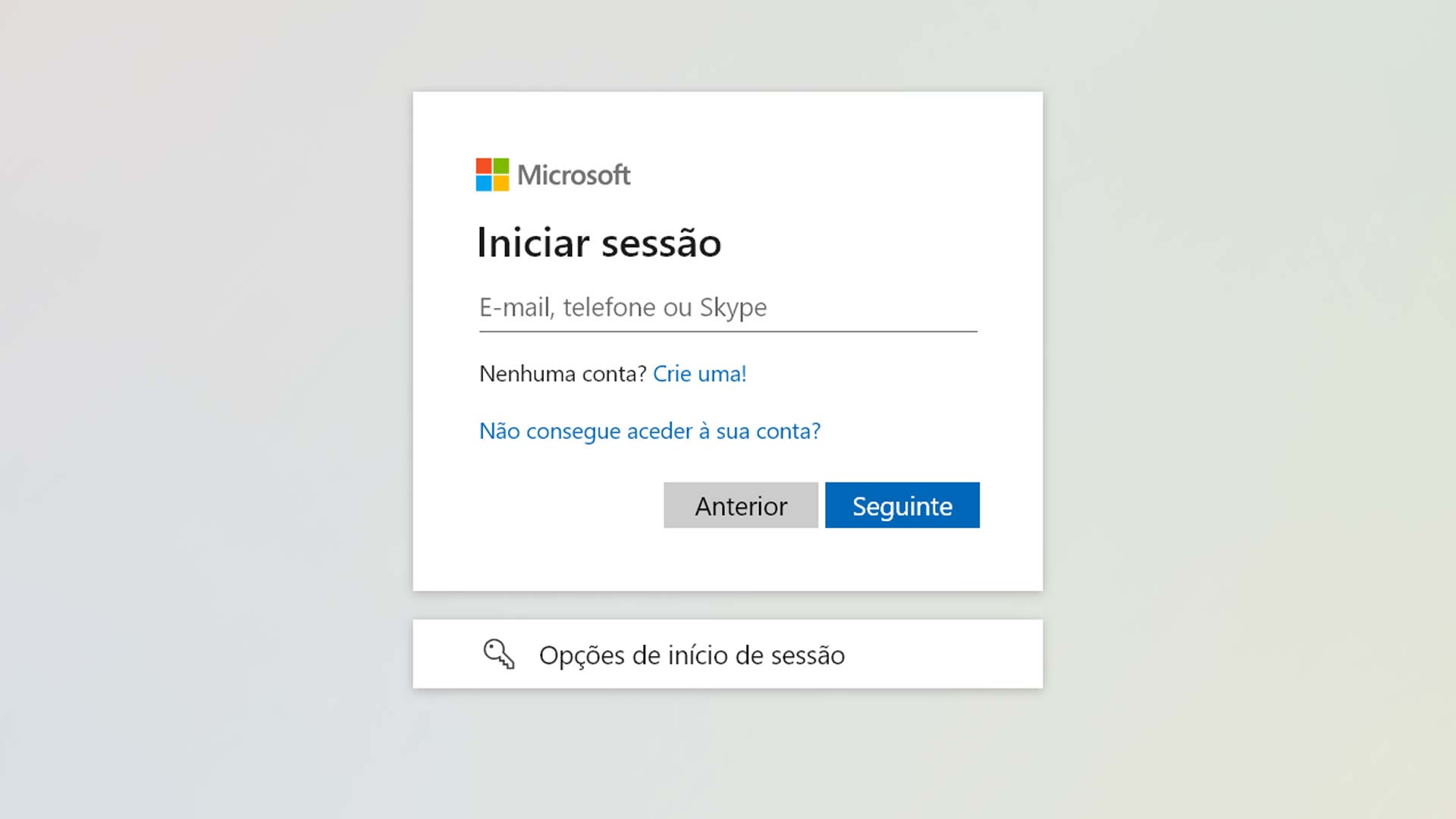Click the green square in the Microsoft logo

tap(500, 167)
